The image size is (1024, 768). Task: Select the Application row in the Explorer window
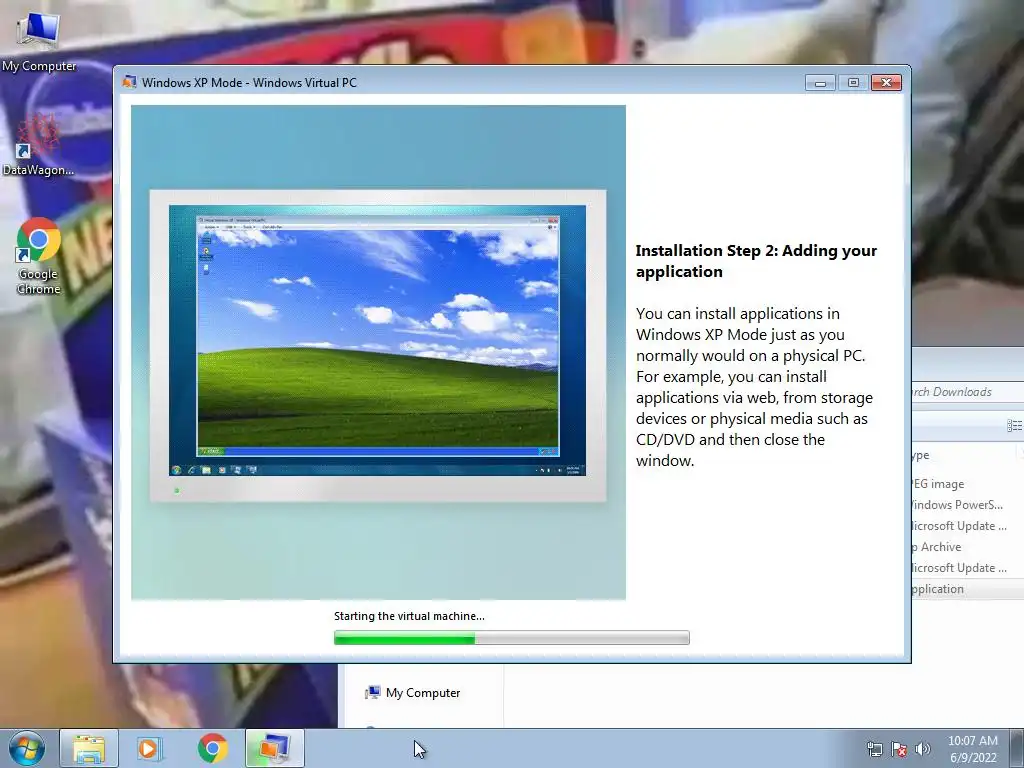[x=968, y=589]
